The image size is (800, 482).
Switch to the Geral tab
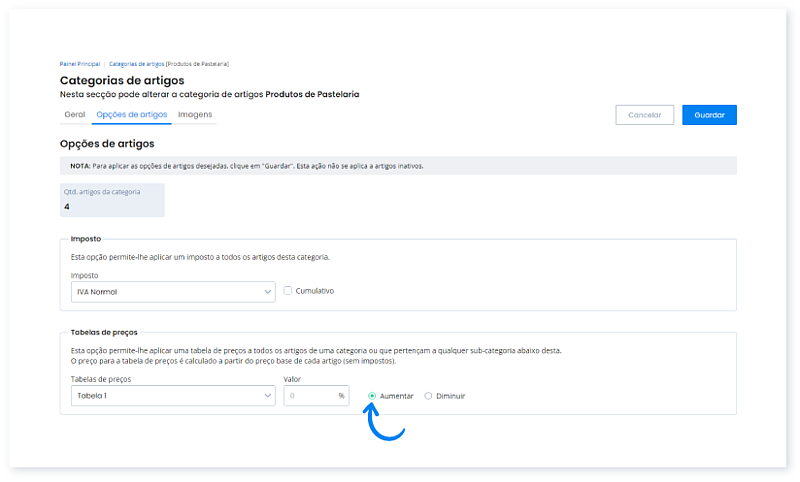coord(74,115)
